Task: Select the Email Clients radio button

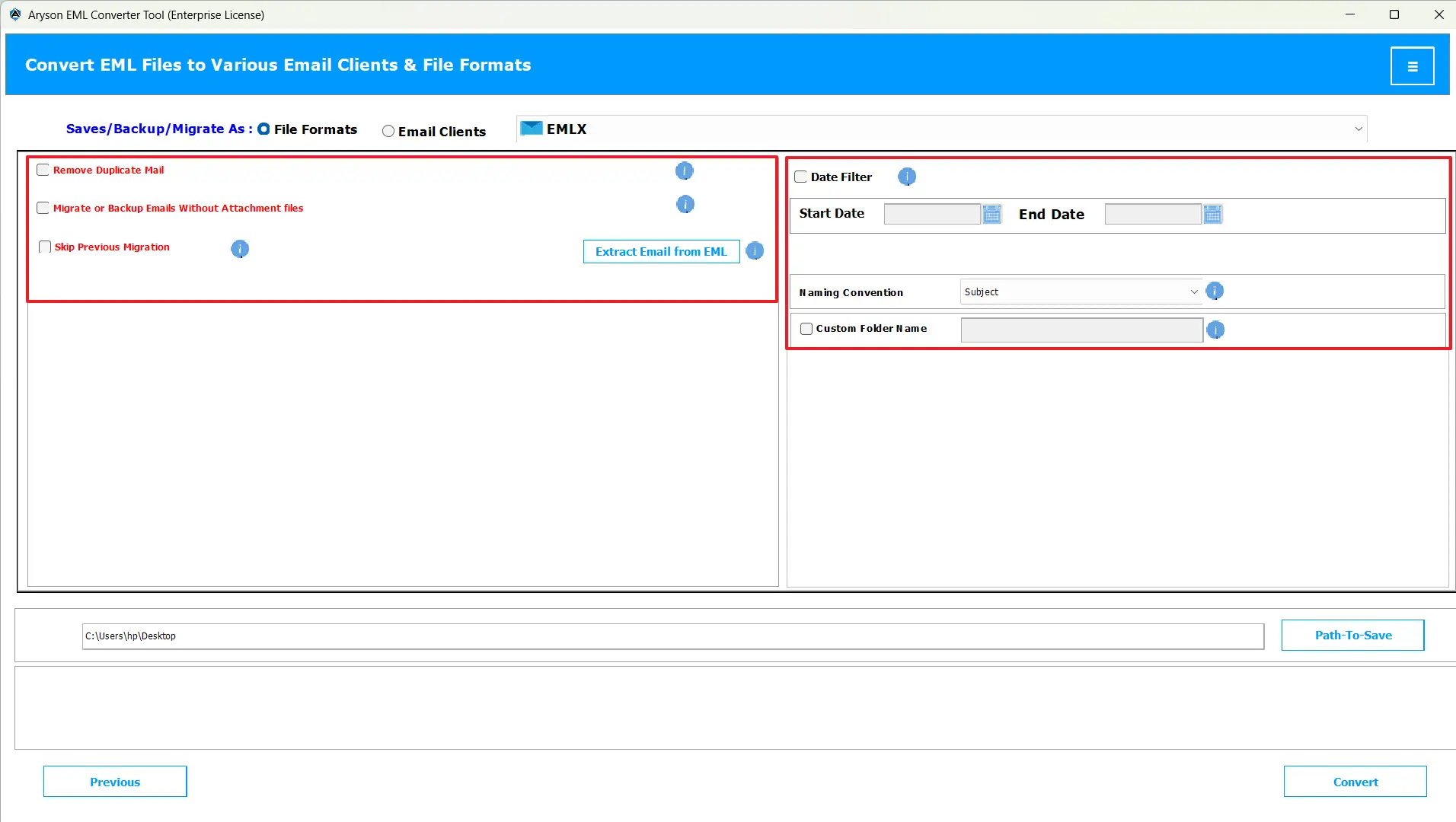Action: (388, 131)
